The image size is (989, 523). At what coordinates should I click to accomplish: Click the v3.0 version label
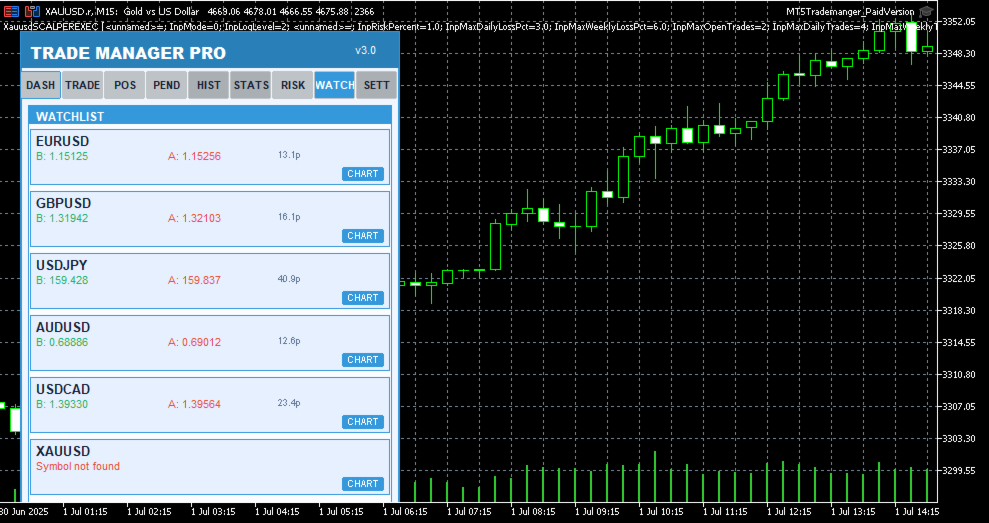click(366, 50)
